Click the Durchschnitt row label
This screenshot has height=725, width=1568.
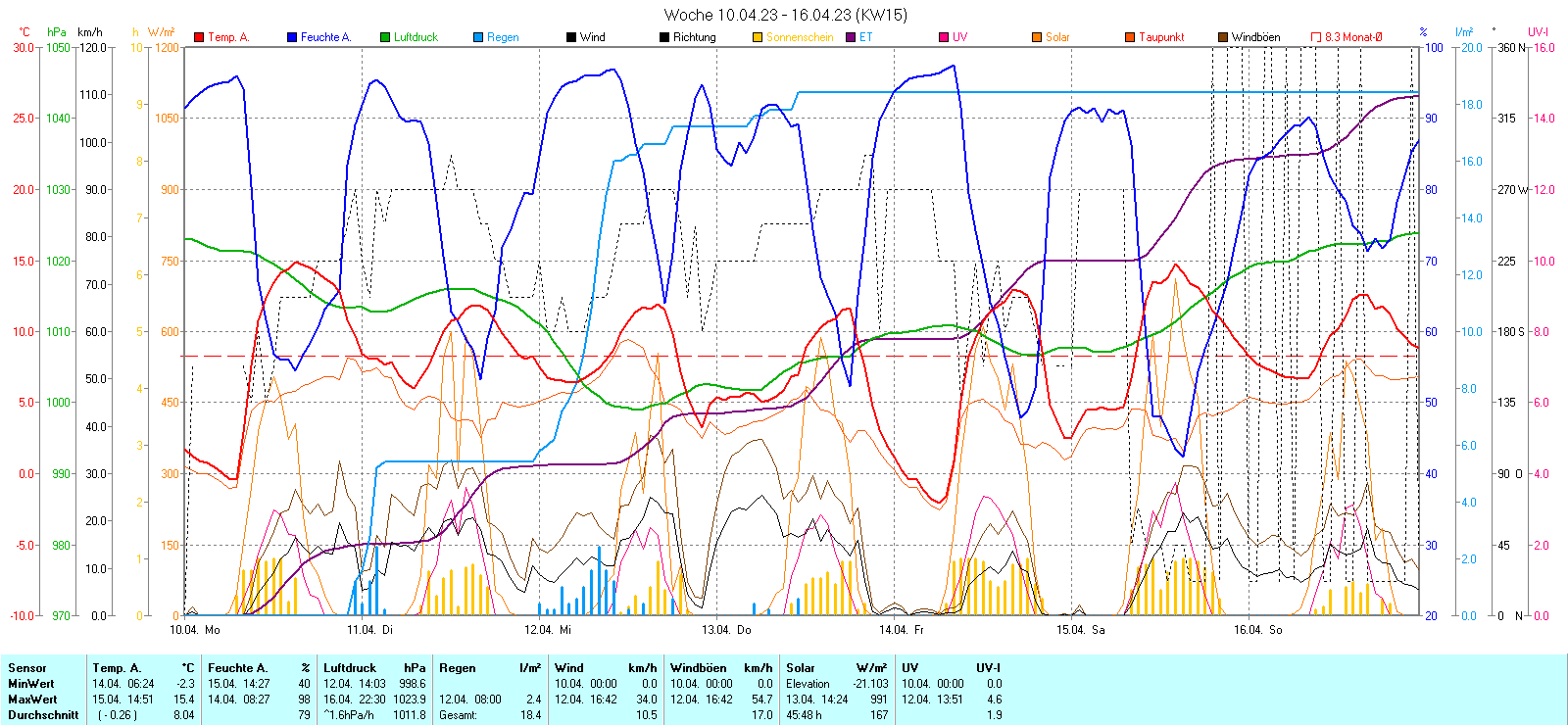(x=43, y=715)
